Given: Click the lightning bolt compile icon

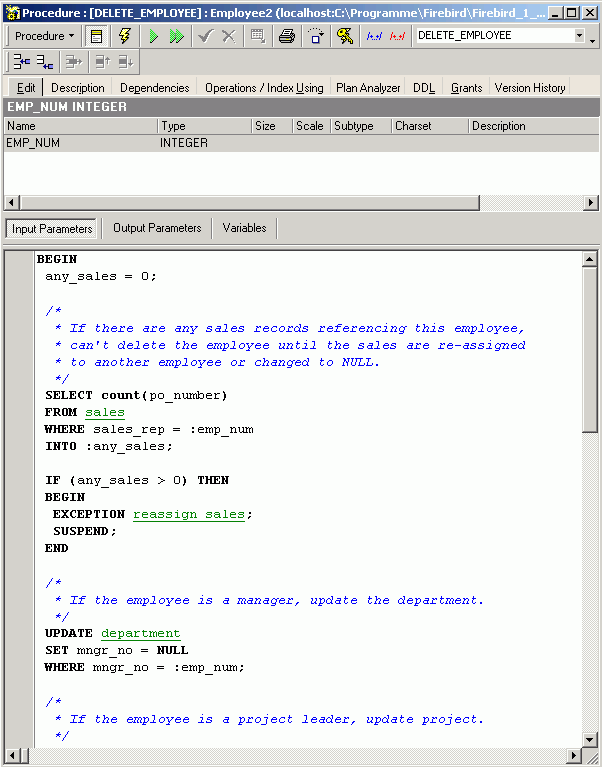Looking at the screenshot, I should tap(125, 36).
